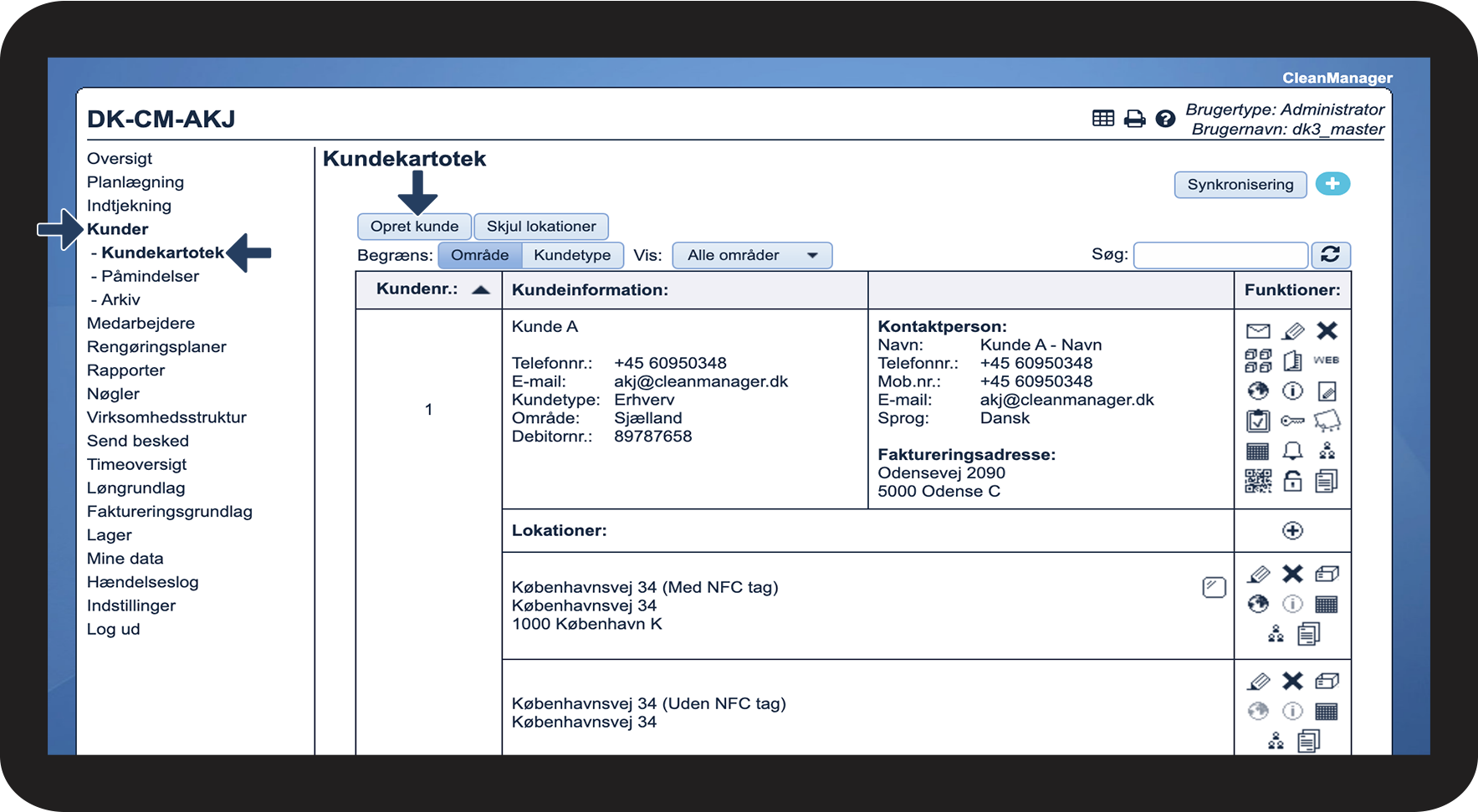Select the Område filter toggle

click(x=479, y=255)
